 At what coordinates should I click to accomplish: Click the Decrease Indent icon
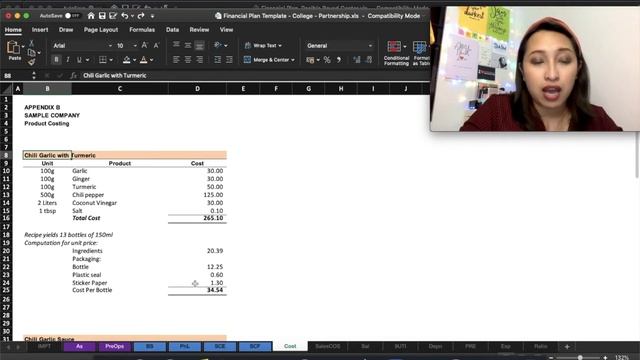(218, 60)
